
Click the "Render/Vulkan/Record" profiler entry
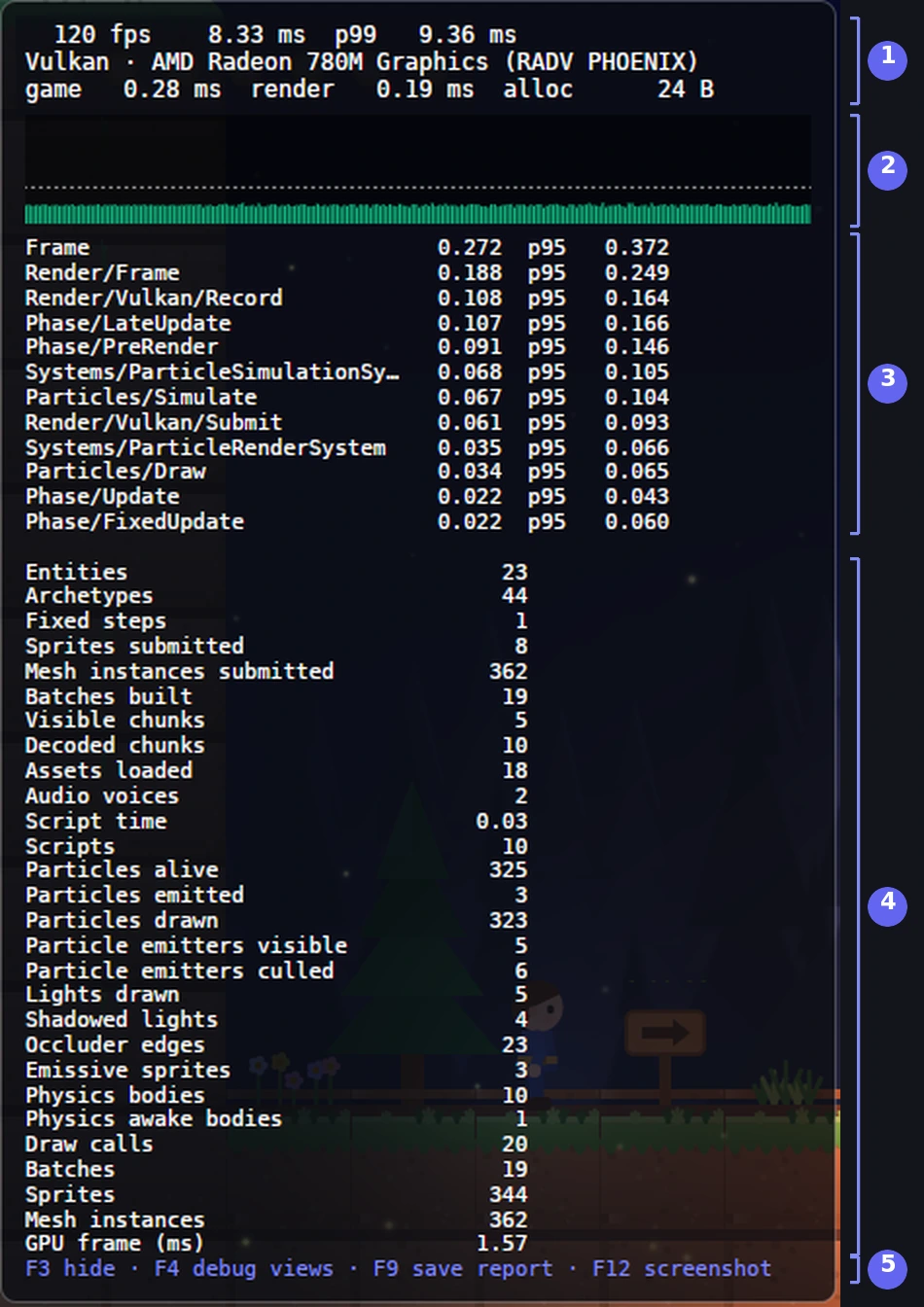point(154,299)
